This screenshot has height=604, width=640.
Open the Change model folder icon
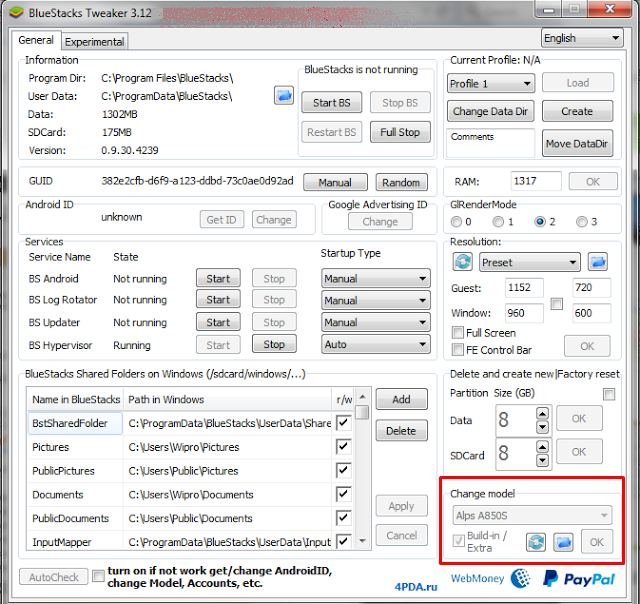pos(563,542)
